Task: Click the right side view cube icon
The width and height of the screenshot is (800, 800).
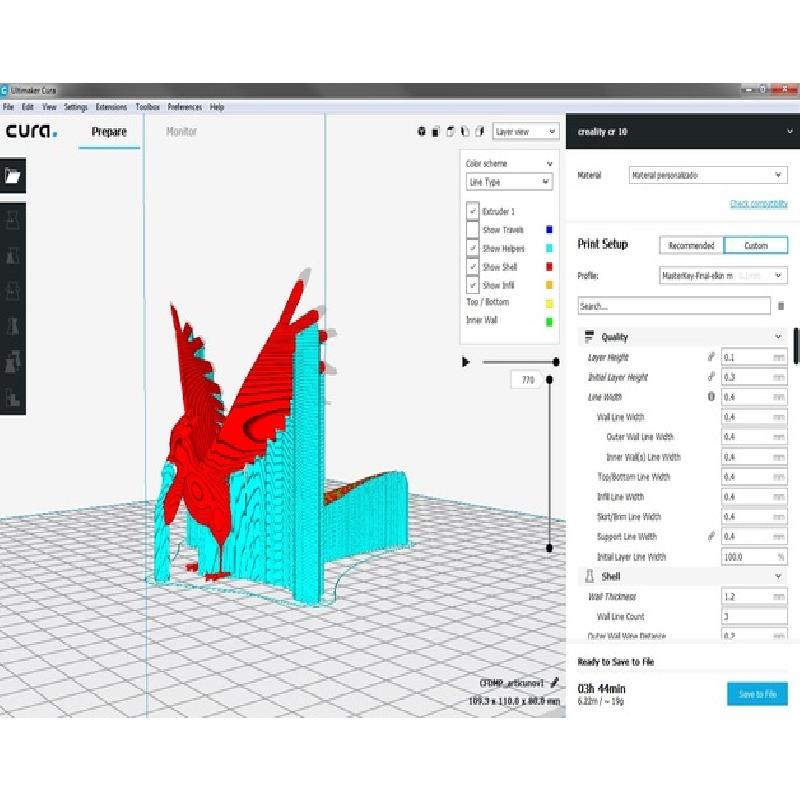Action: (480, 132)
